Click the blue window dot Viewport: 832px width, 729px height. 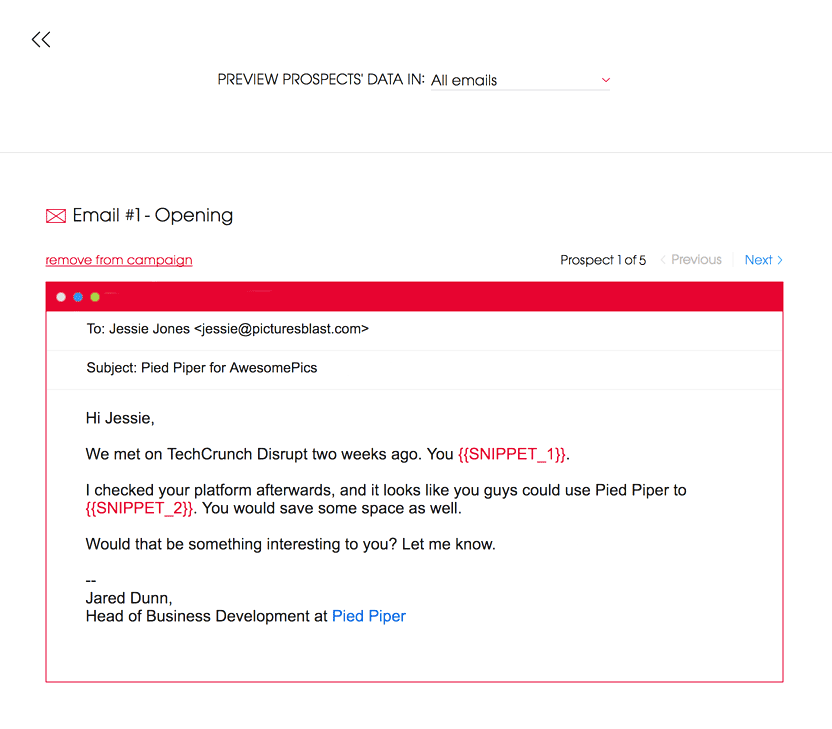coord(78,297)
